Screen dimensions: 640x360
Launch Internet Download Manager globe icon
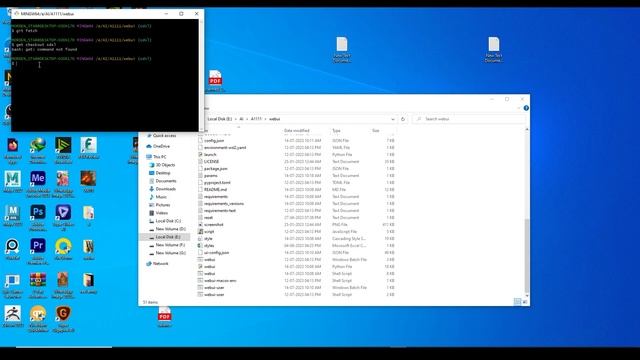[38, 145]
